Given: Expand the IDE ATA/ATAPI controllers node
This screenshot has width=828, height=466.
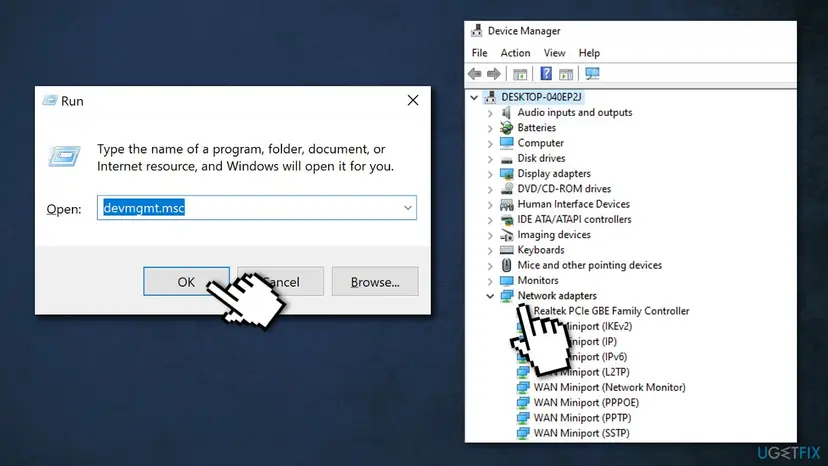Looking at the screenshot, I should [x=490, y=220].
